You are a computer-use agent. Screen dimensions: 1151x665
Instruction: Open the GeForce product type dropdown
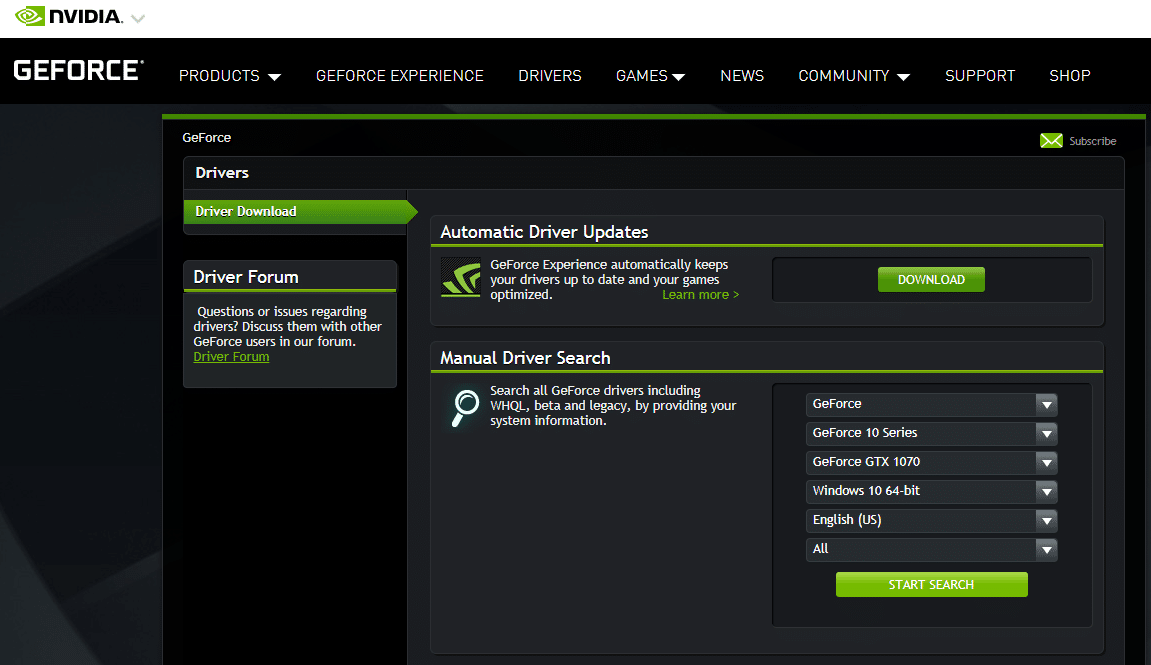(931, 404)
